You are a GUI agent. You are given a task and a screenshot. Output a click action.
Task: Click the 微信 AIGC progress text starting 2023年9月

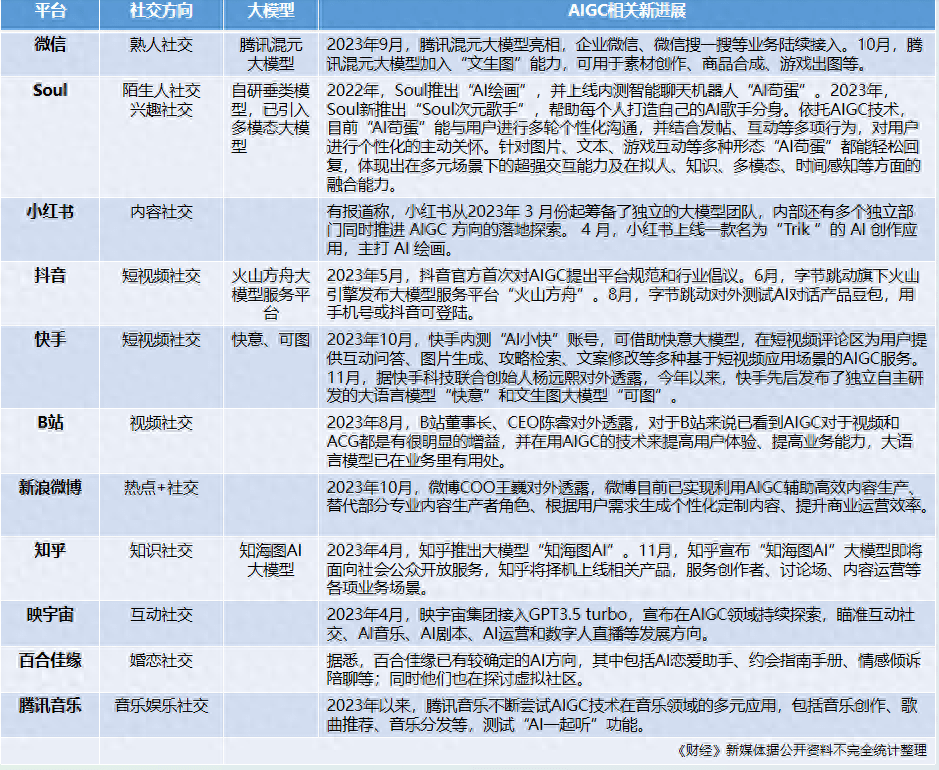coord(625,54)
